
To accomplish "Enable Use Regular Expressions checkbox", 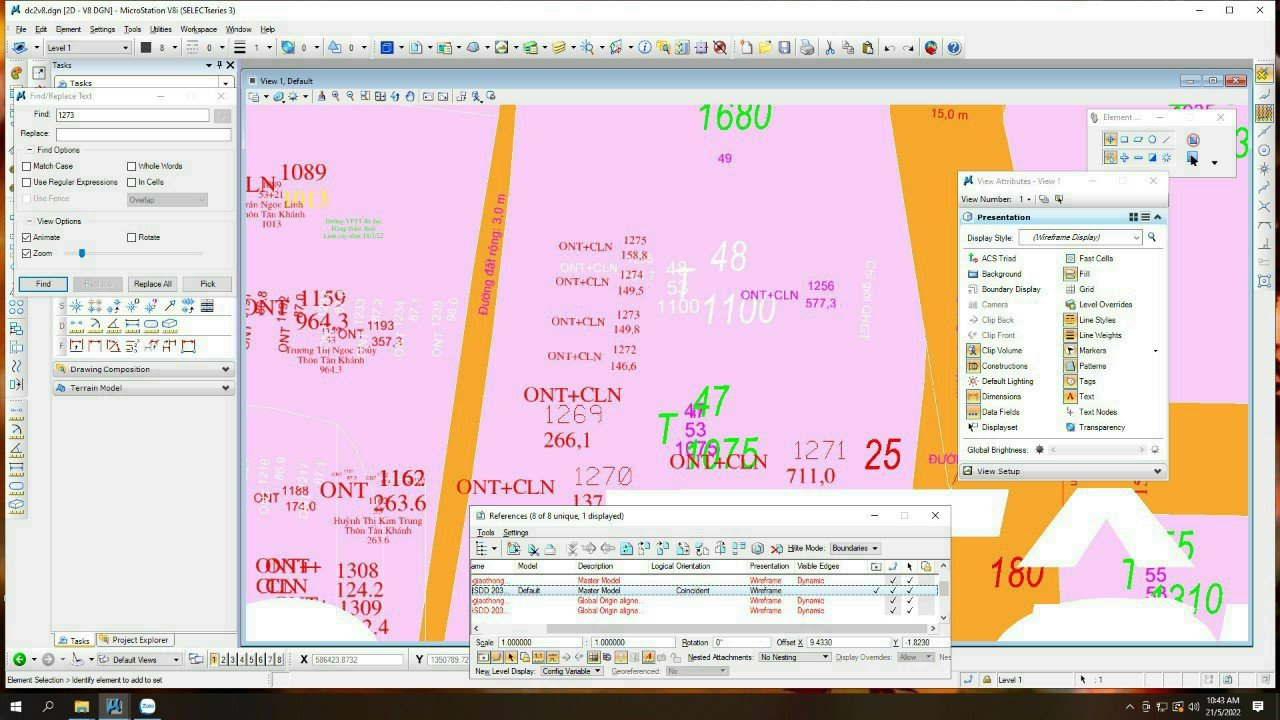I will tap(27, 182).
